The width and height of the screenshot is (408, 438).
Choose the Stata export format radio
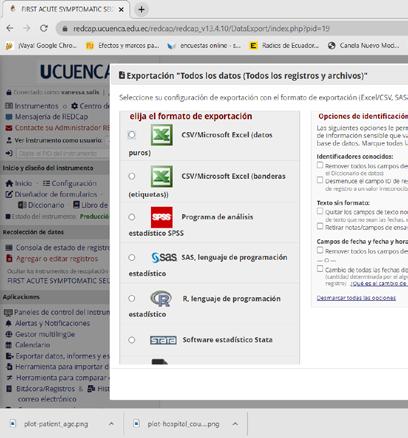tap(132, 340)
